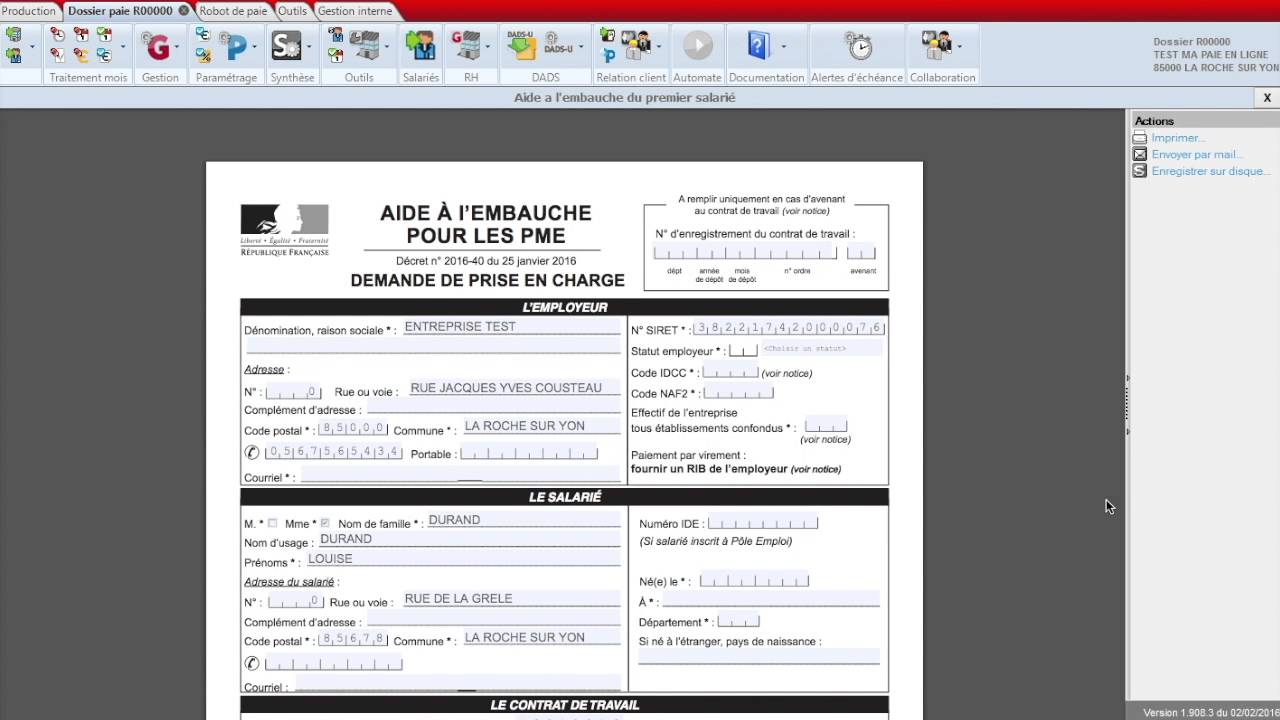Expand the RH dropdown arrow
This screenshot has height=720, width=1280.
coord(487,46)
